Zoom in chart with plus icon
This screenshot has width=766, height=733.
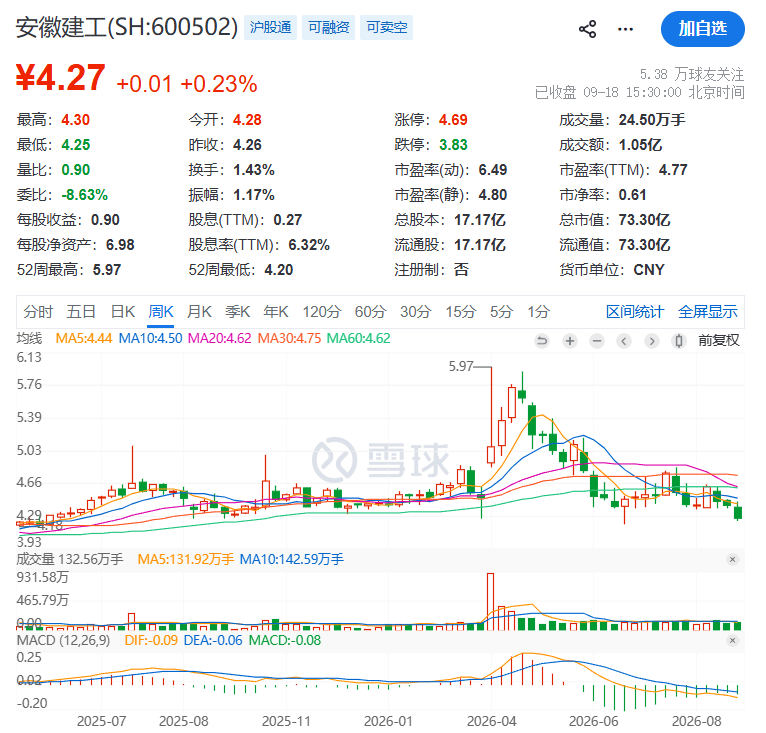570,340
